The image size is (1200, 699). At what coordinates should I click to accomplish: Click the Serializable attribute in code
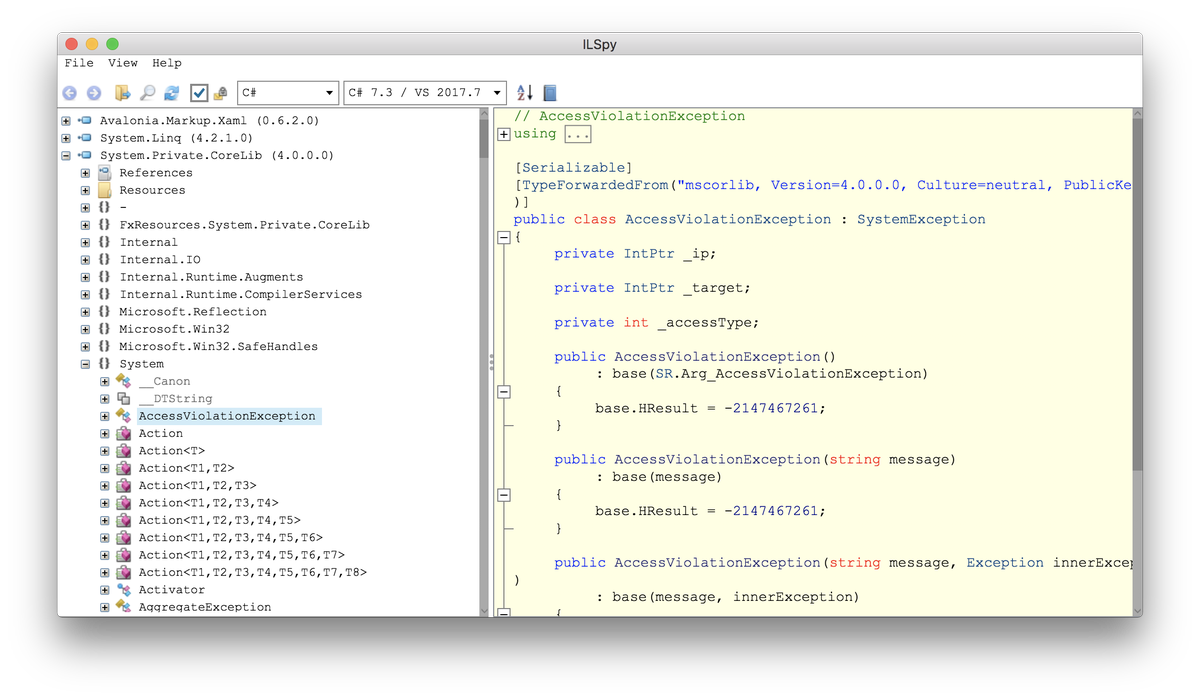click(573, 168)
